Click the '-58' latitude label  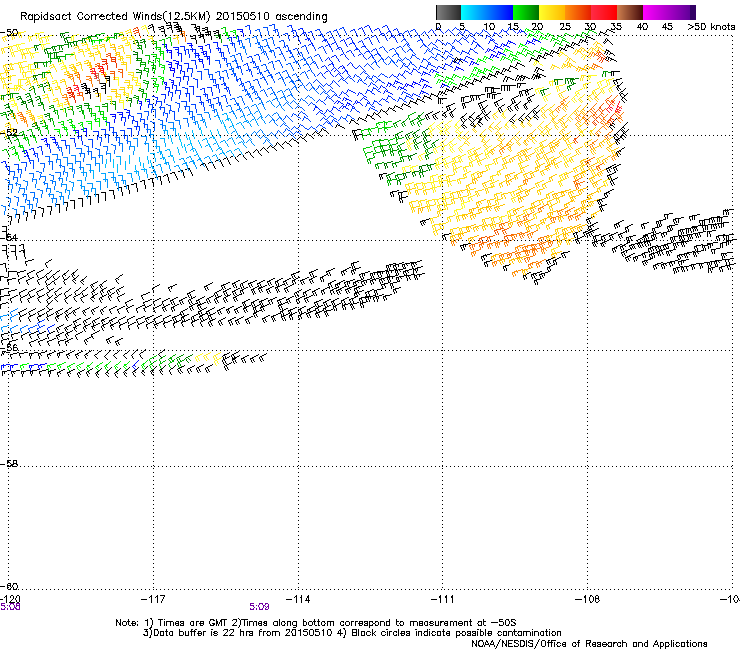click(x=9, y=464)
